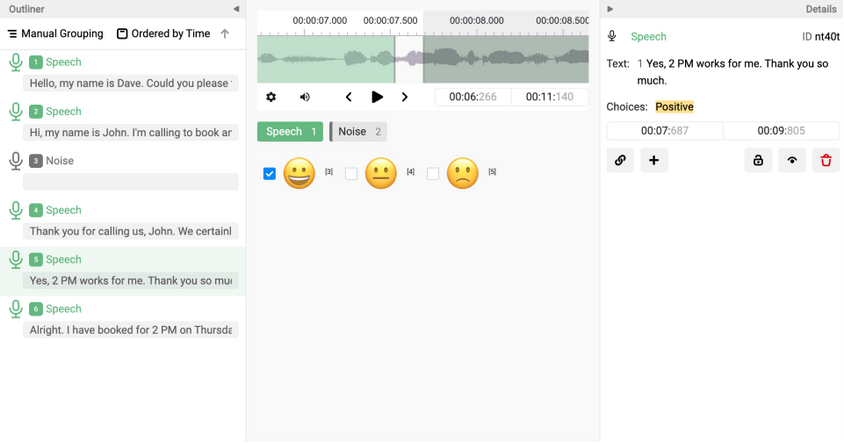Step forward with right arrow control
The height and width of the screenshot is (443, 844).
(405, 97)
